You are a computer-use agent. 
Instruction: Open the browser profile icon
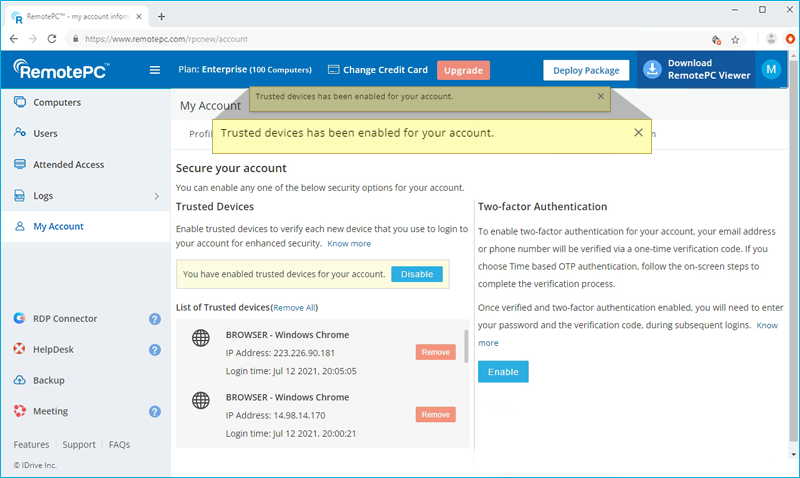click(x=771, y=39)
